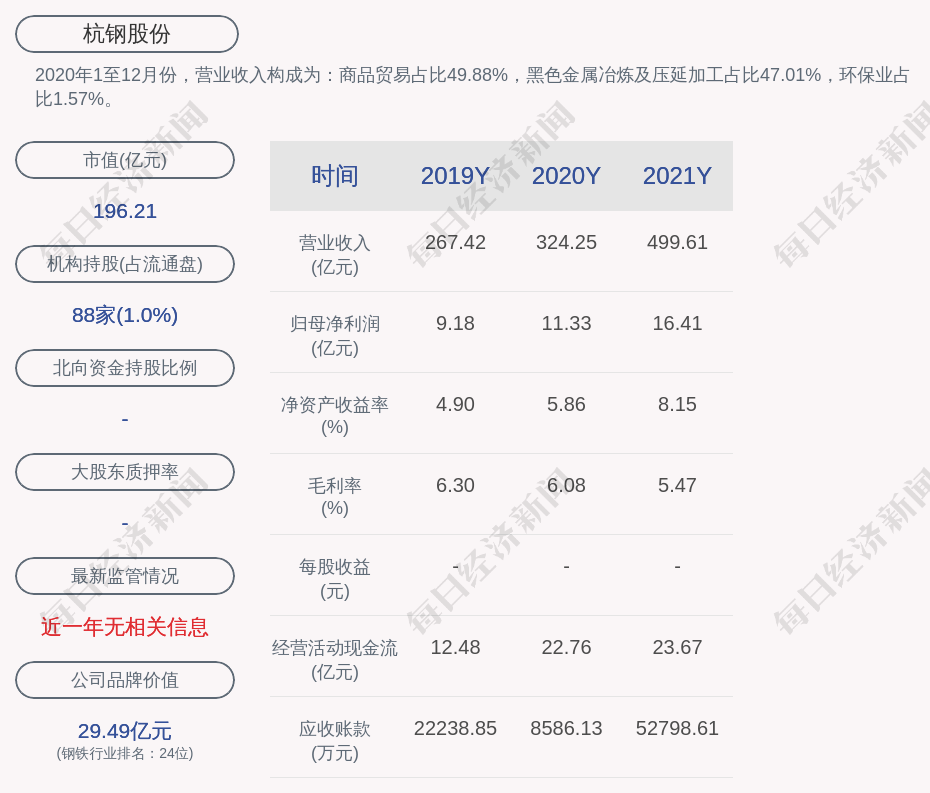Select the 2021Y column header
This screenshot has height=793, width=930.
click(677, 176)
